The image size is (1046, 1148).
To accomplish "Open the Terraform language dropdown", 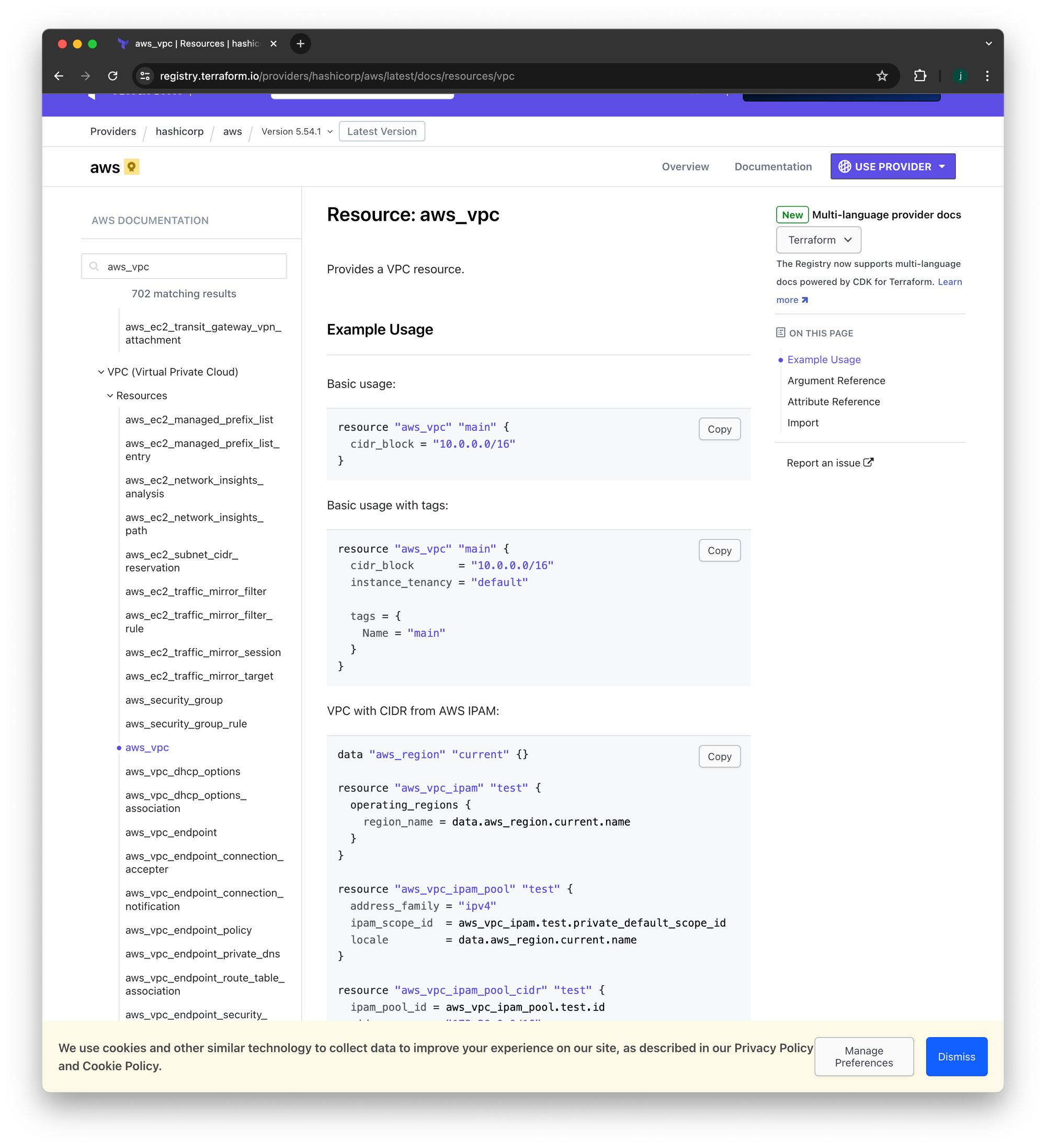I will click(x=818, y=240).
